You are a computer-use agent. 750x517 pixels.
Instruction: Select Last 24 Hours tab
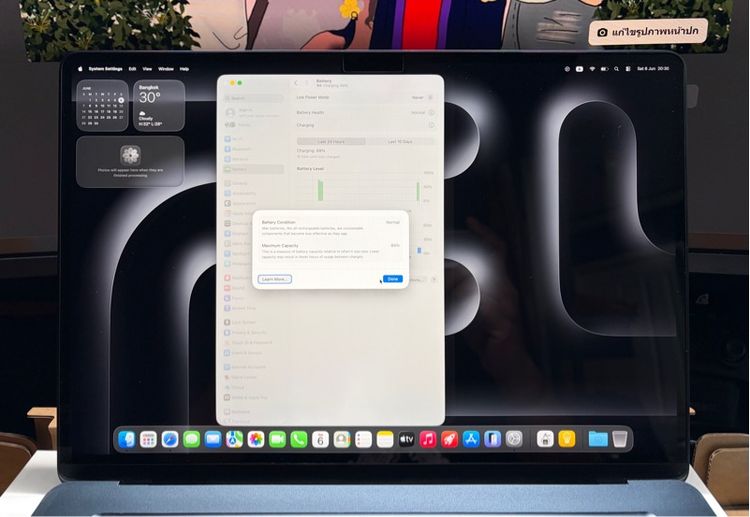point(331,142)
